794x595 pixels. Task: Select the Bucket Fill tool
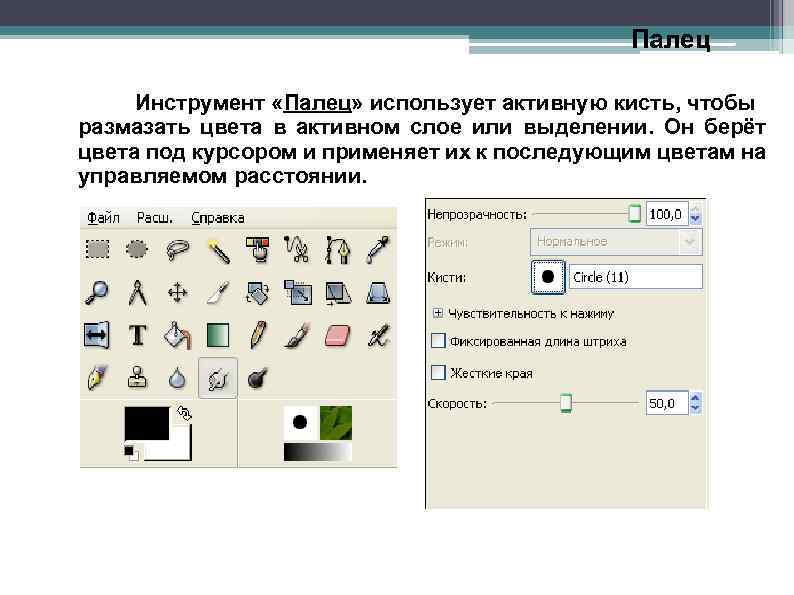177,335
